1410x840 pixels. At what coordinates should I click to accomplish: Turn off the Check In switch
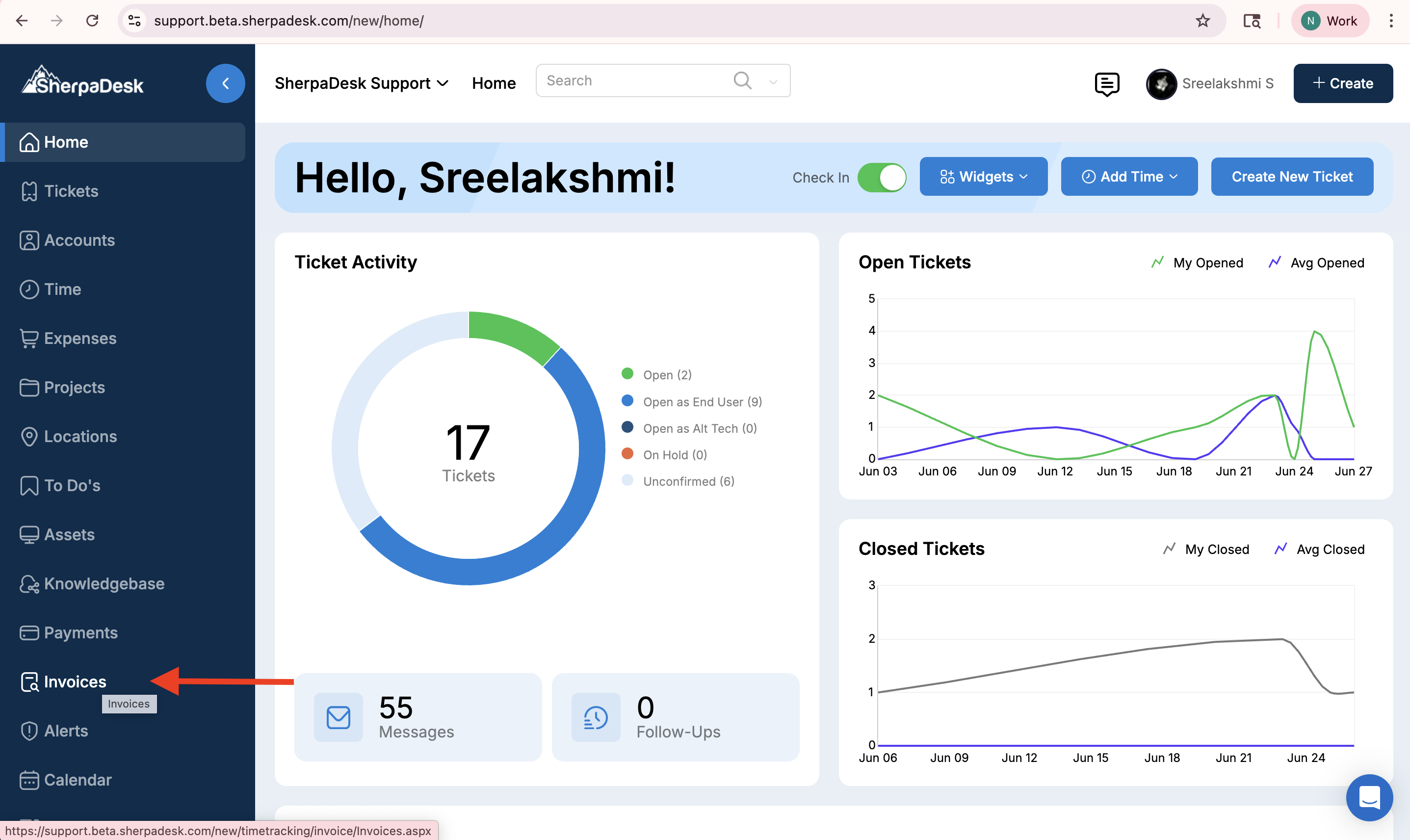click(882, 177)
